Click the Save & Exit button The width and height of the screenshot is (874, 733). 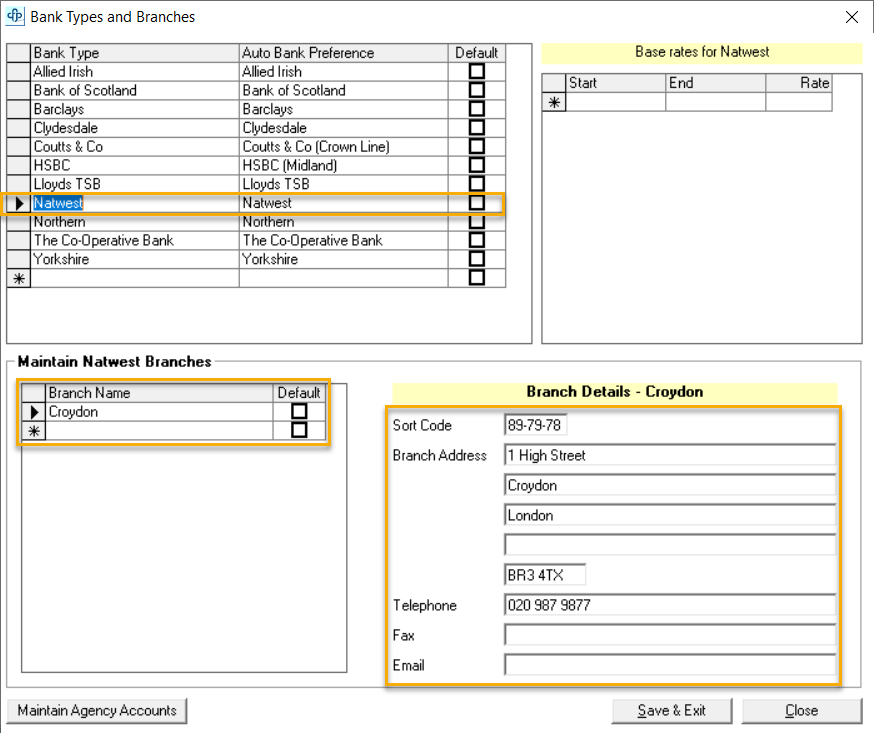(x=672, y=711)
